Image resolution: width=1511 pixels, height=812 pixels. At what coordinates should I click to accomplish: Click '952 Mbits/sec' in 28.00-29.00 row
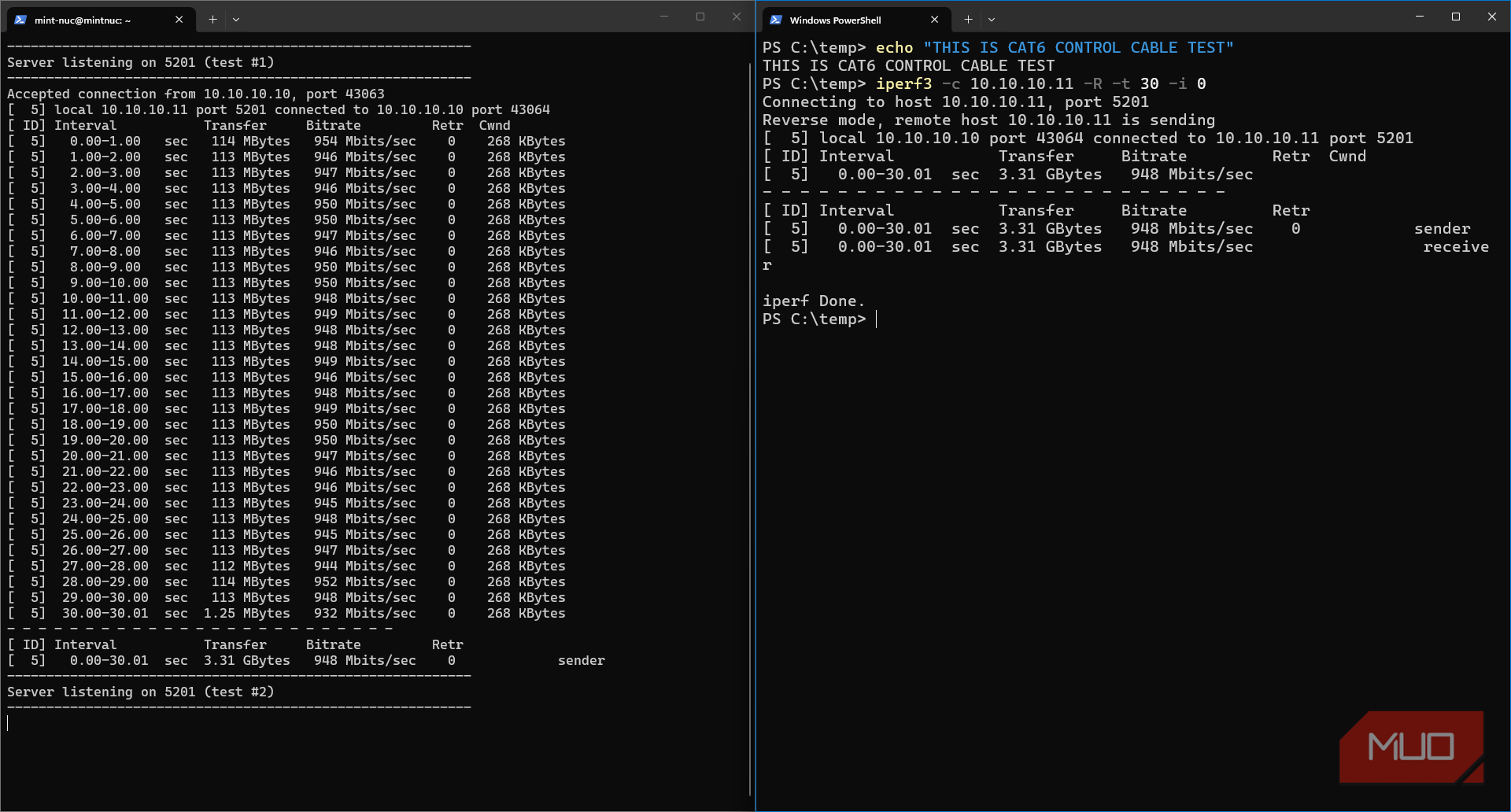(364, 581)
